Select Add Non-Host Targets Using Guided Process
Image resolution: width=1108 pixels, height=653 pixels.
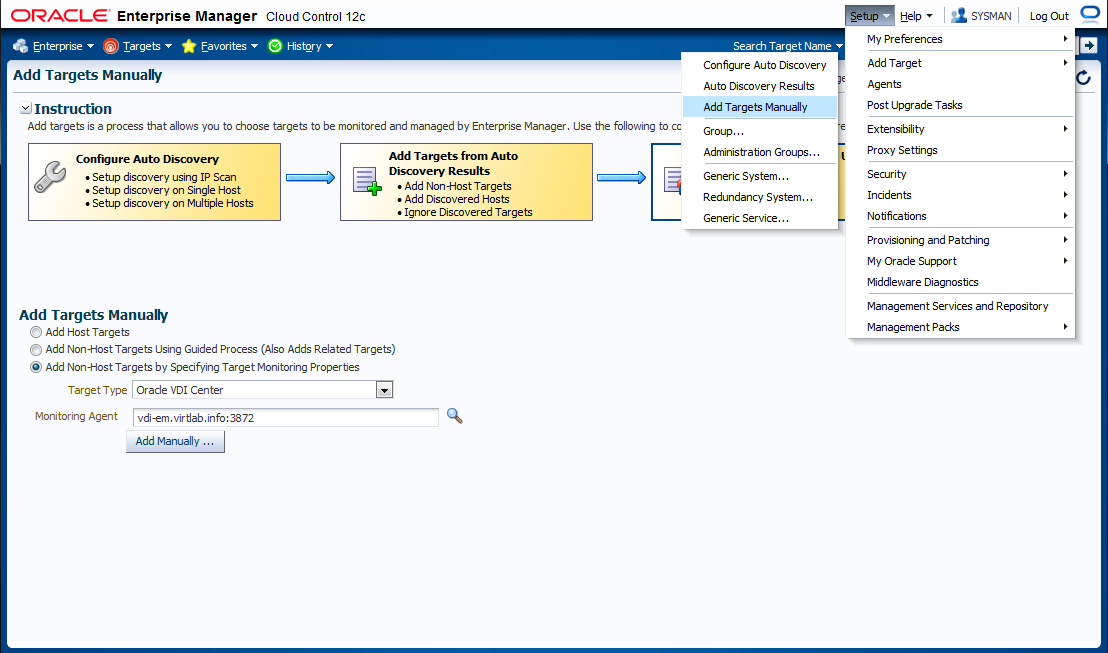(x=35, y=350)
